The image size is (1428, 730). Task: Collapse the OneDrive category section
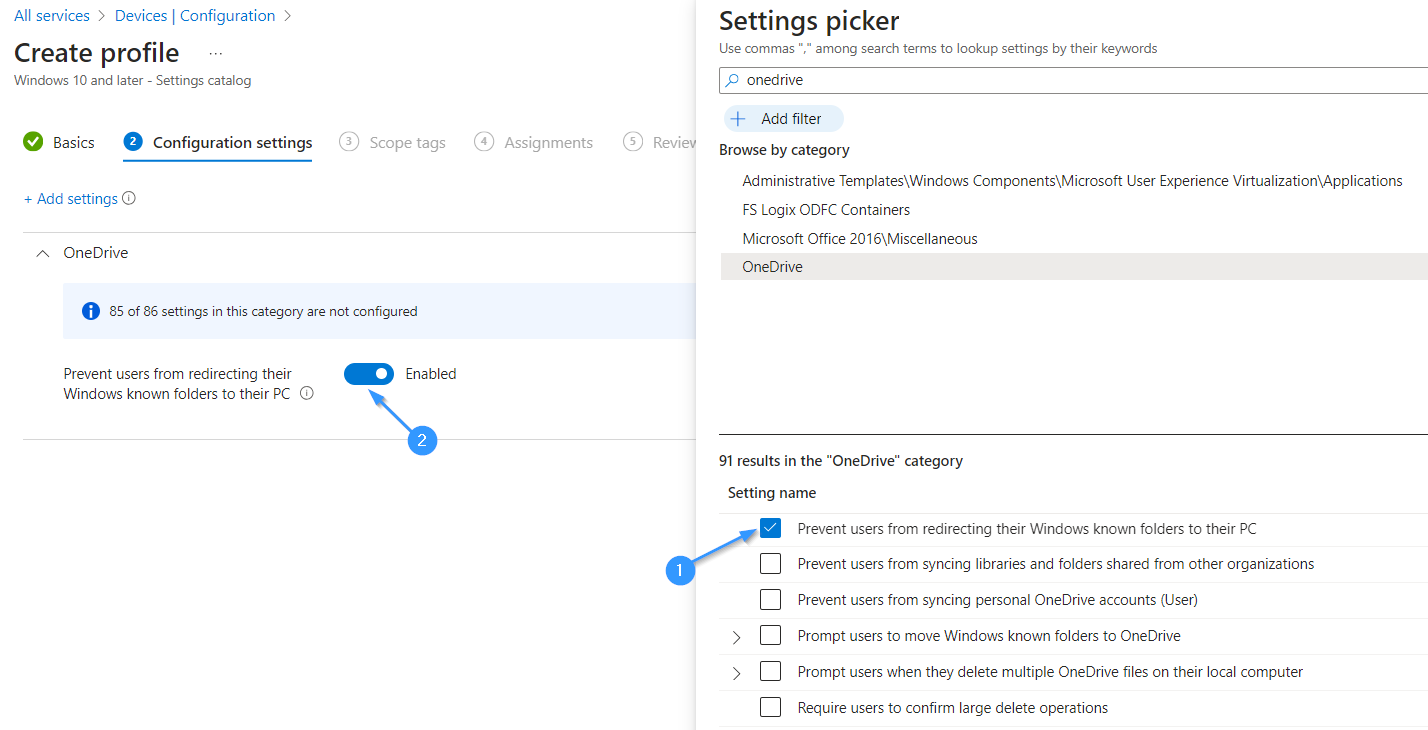[42, 254]
